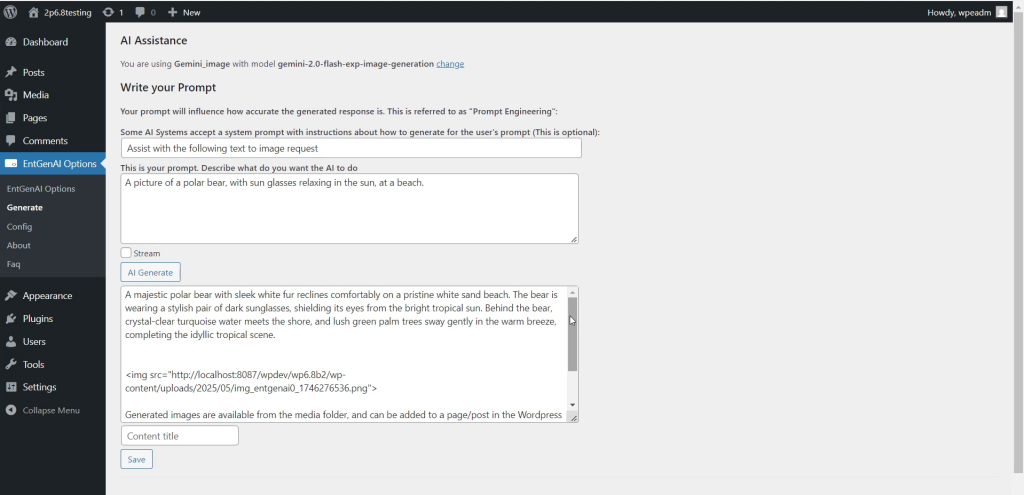The image size is (1024, 495).
Task: Click the Howdy, wpeadm account text
Action: coord(959,12)
